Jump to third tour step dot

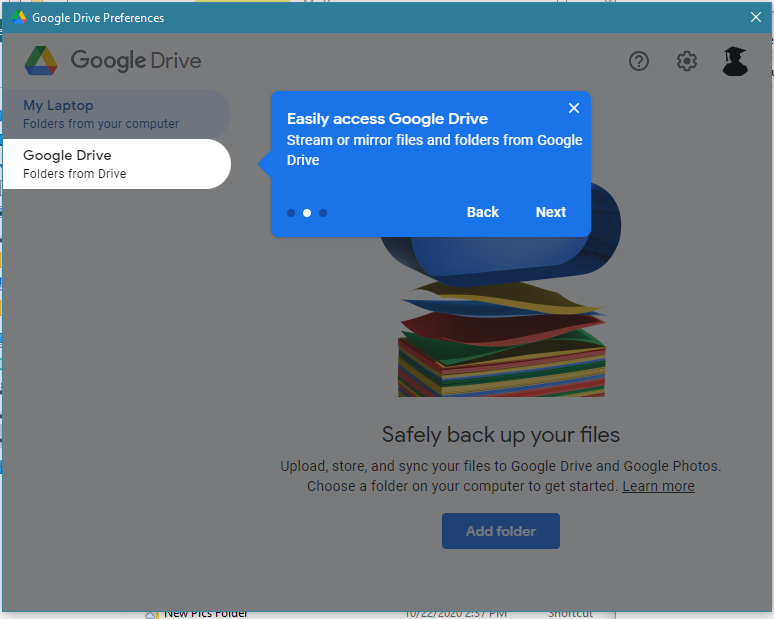pos(323,213)
